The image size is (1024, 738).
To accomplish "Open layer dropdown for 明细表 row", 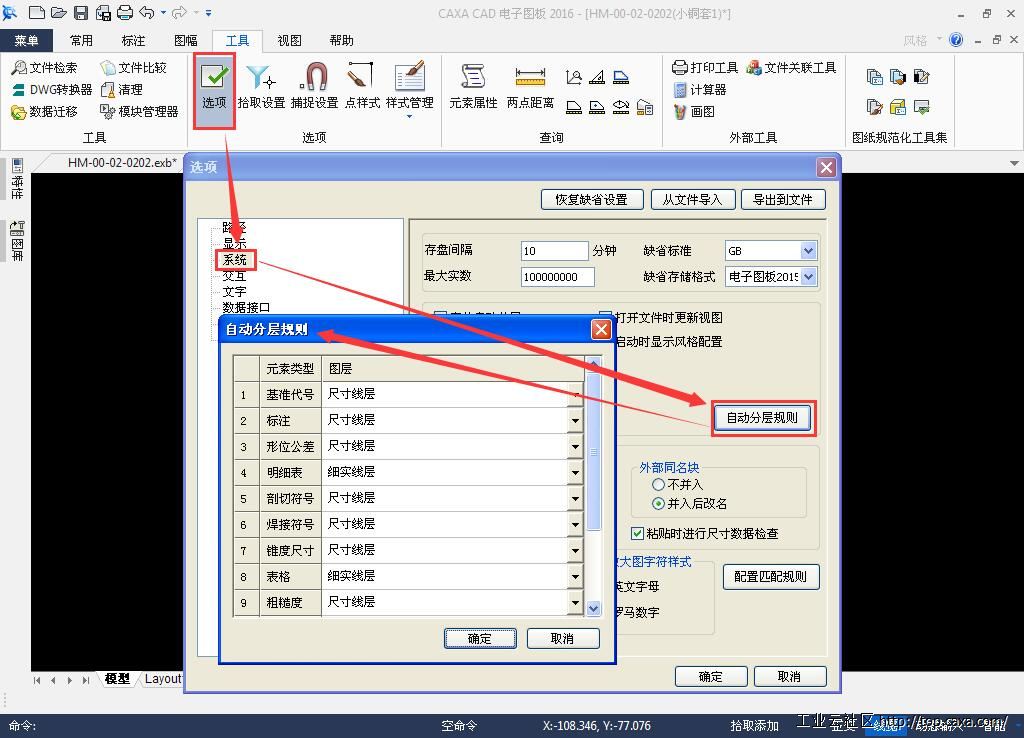I will [575, 473].
